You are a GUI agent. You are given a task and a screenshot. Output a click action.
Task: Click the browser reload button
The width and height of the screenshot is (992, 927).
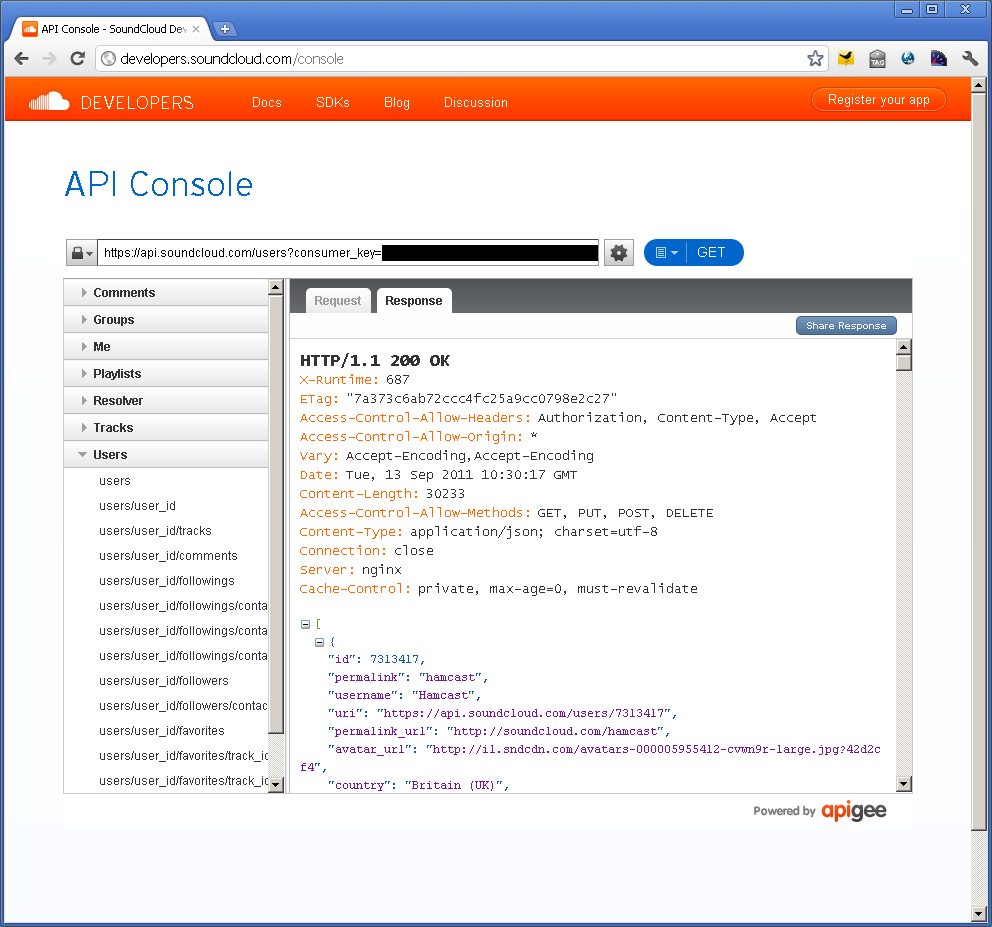coord(77,58)
